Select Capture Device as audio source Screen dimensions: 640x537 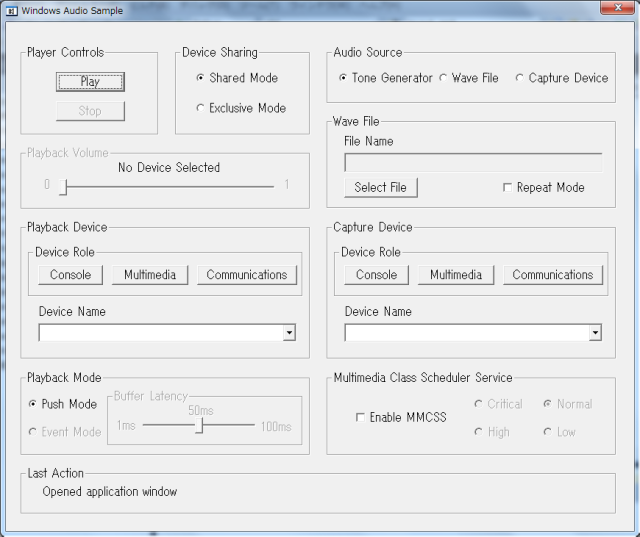point(520,78)
